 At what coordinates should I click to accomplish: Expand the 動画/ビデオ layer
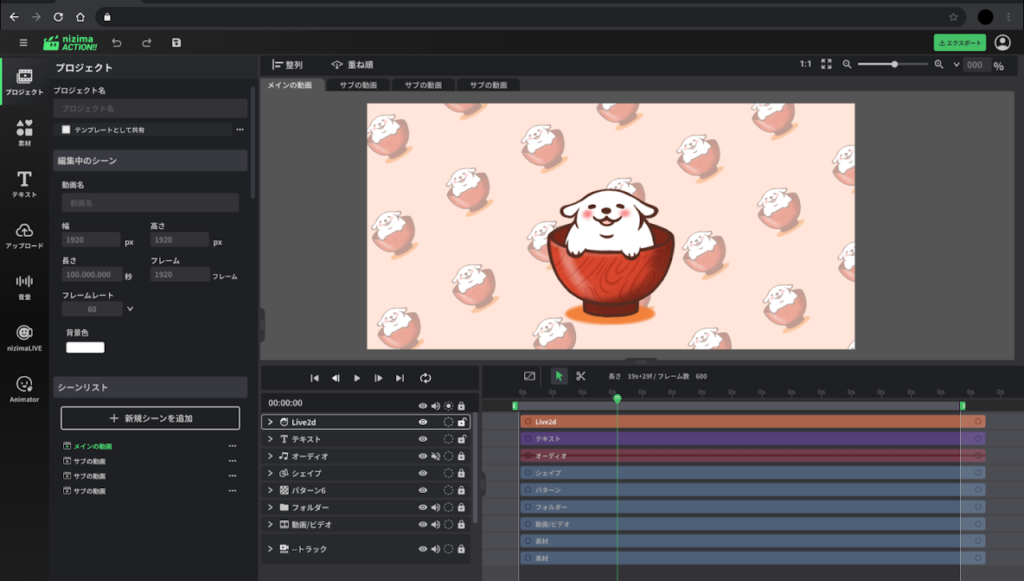pyautogui.click(x=270, y=524)
